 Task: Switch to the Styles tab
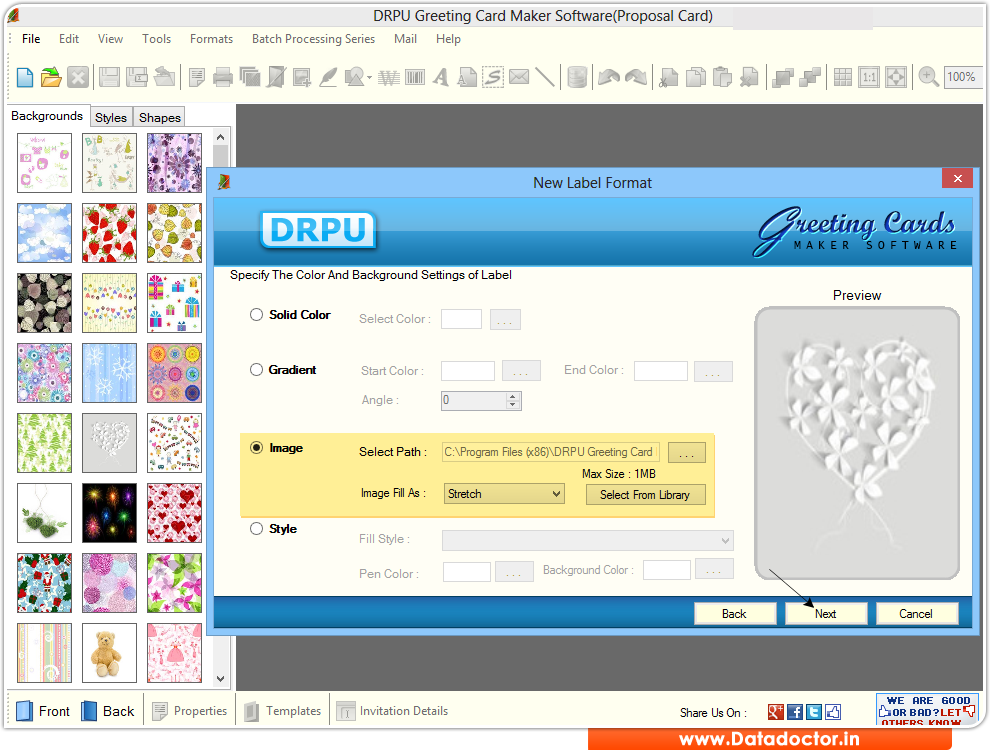click(110, 117)
